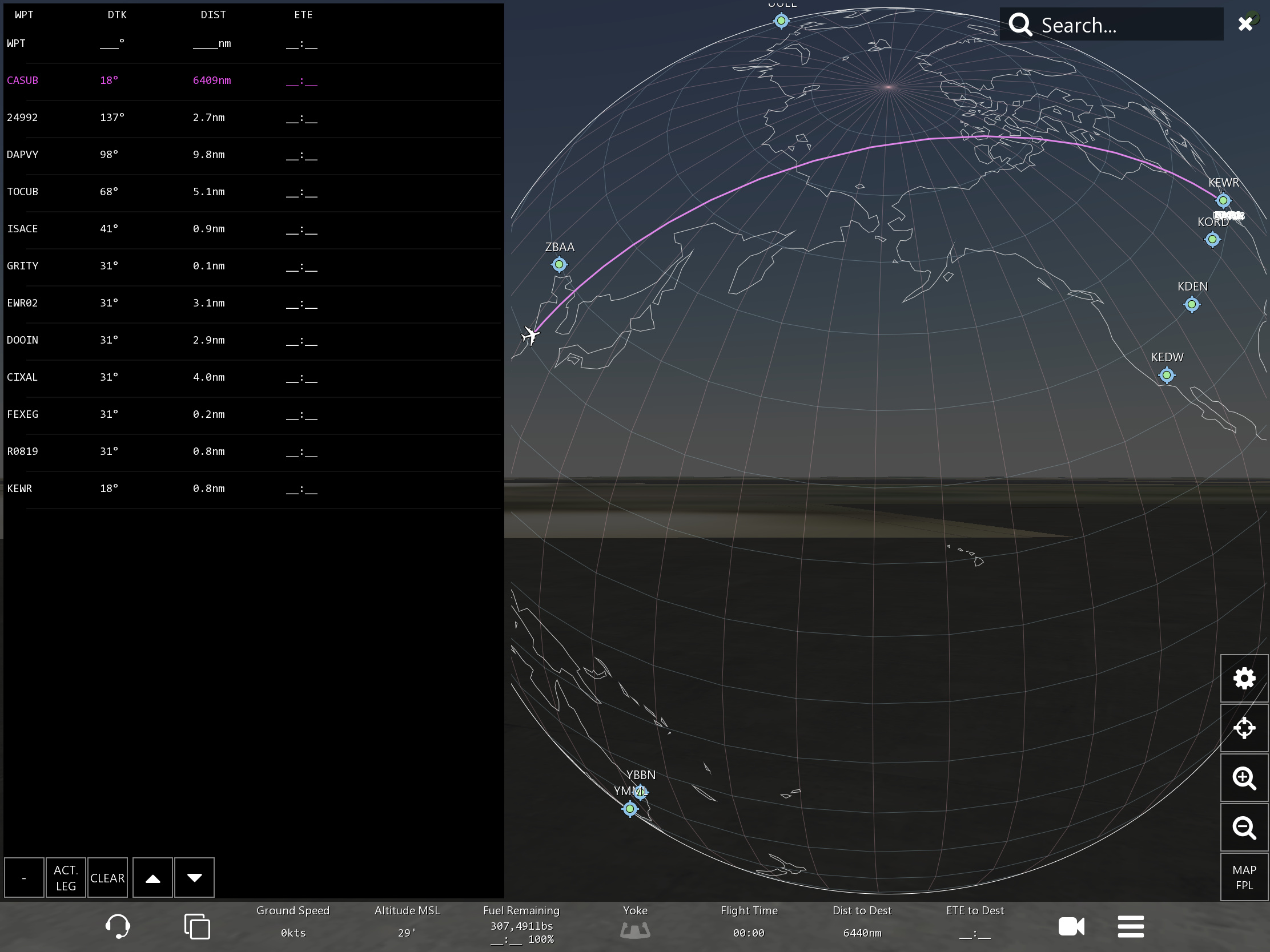This screenshot has width=1270, height=952.
Task: Click the minus remove waypoint button
Action: click(24, 877)
